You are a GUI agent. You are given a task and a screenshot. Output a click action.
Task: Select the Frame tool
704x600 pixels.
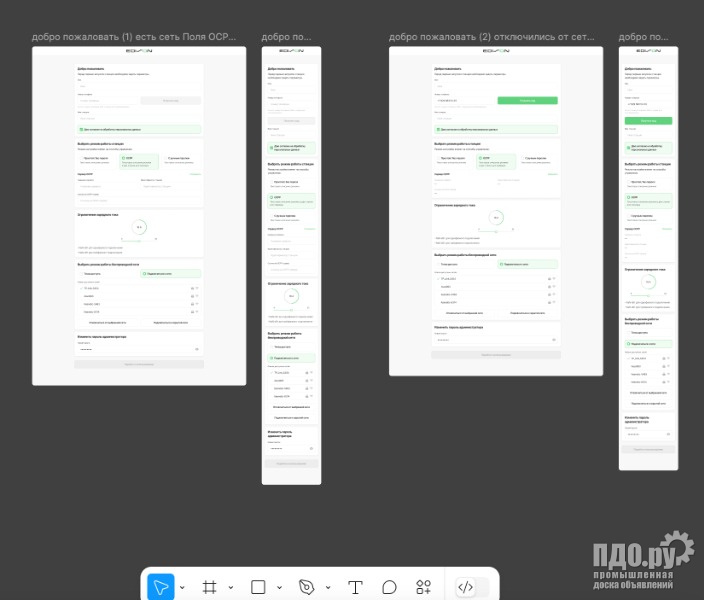(210, 587)
